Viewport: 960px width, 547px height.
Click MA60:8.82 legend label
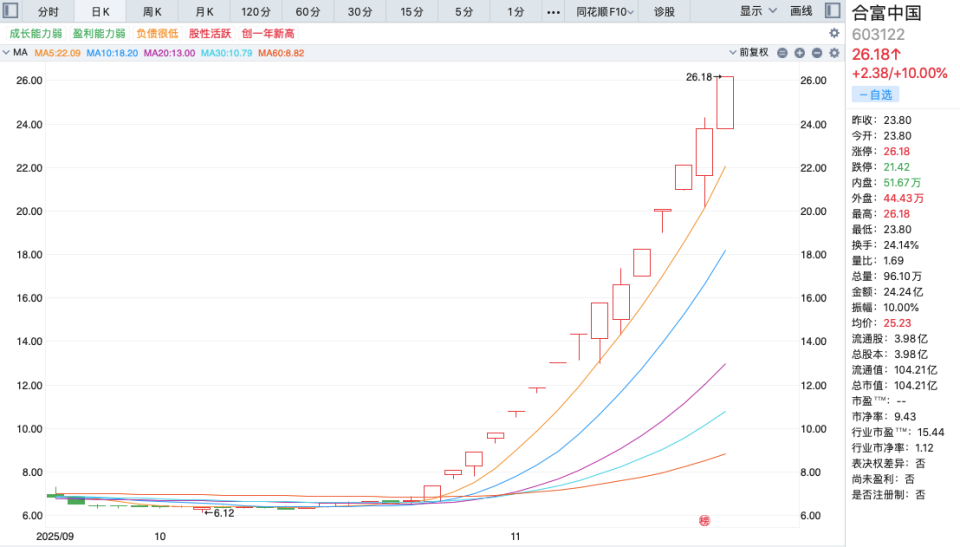[x=281, y=53]
